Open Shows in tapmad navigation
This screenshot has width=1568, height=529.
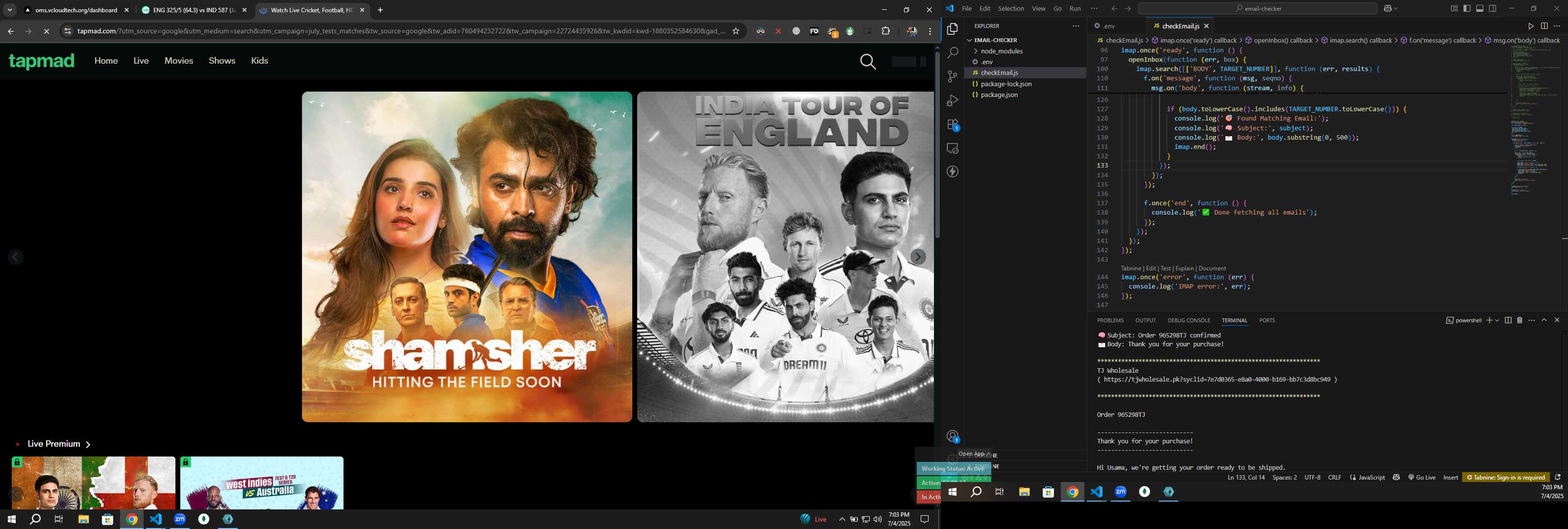(x=221, y=61)
